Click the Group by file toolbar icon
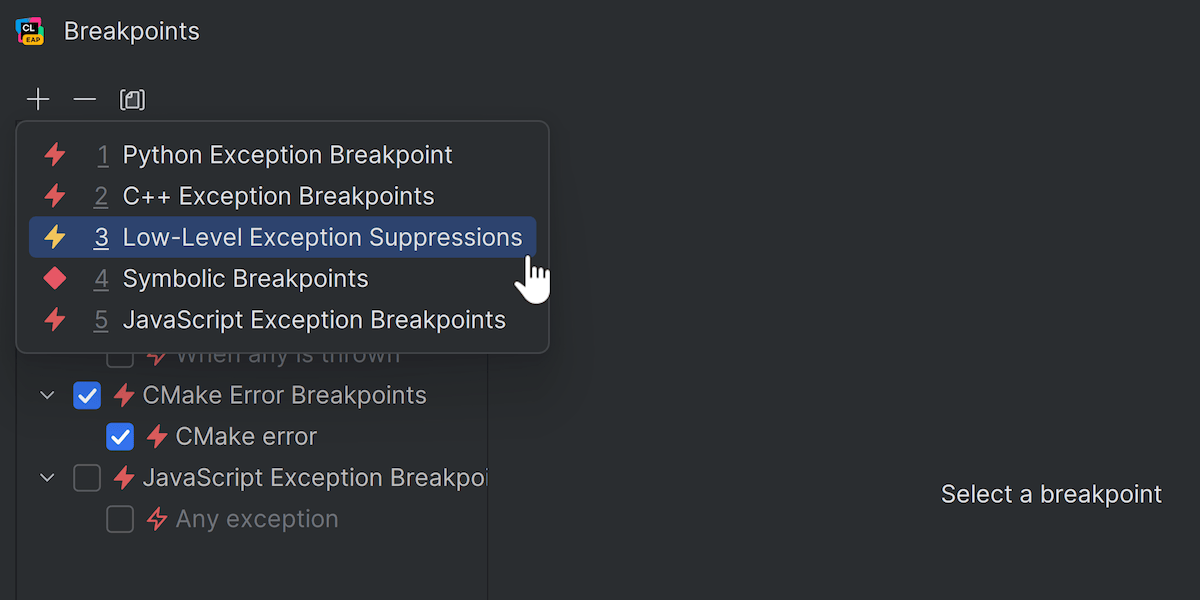The width and height of the screenshot is (1200, 600). [x=132, y=99]
